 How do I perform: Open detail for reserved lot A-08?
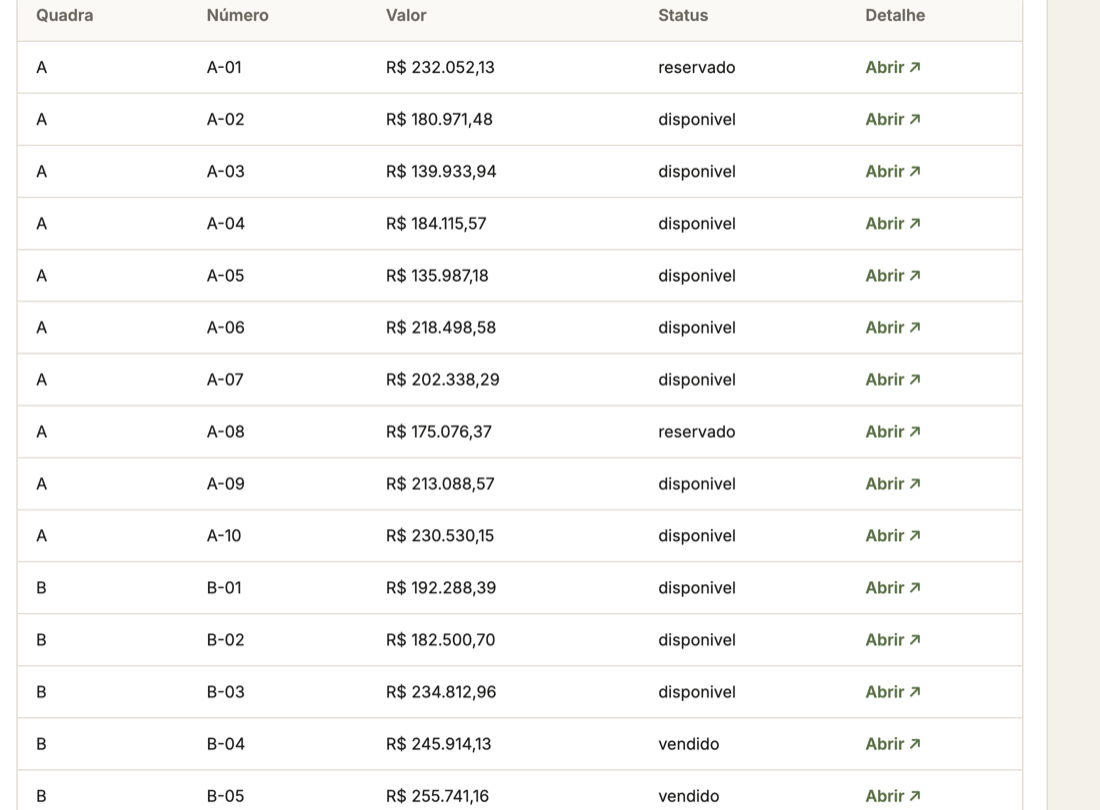pos(892,431)
